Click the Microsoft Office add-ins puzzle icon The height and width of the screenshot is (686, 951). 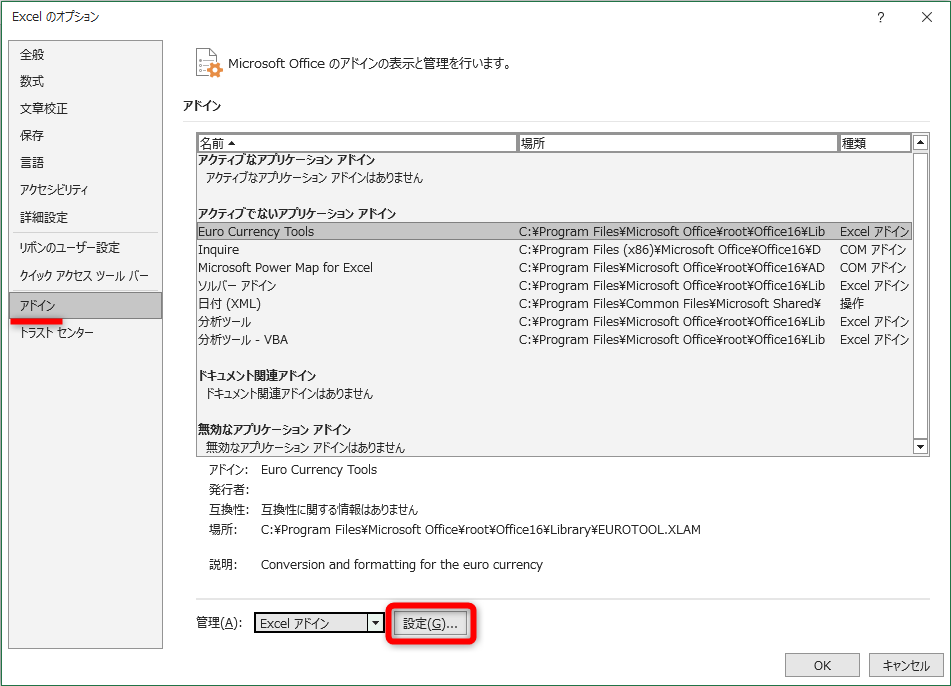pyautogui.click(x=209, y=63)
